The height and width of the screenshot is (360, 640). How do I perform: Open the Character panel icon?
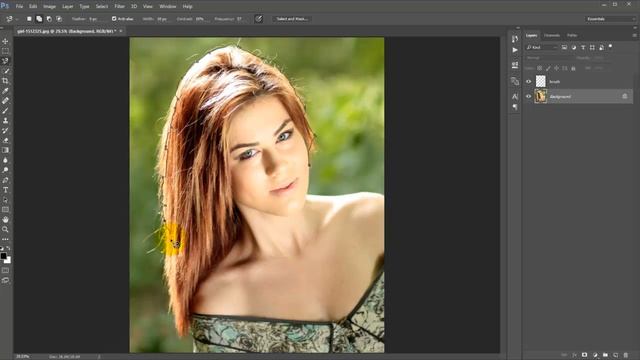coord(515,96)
